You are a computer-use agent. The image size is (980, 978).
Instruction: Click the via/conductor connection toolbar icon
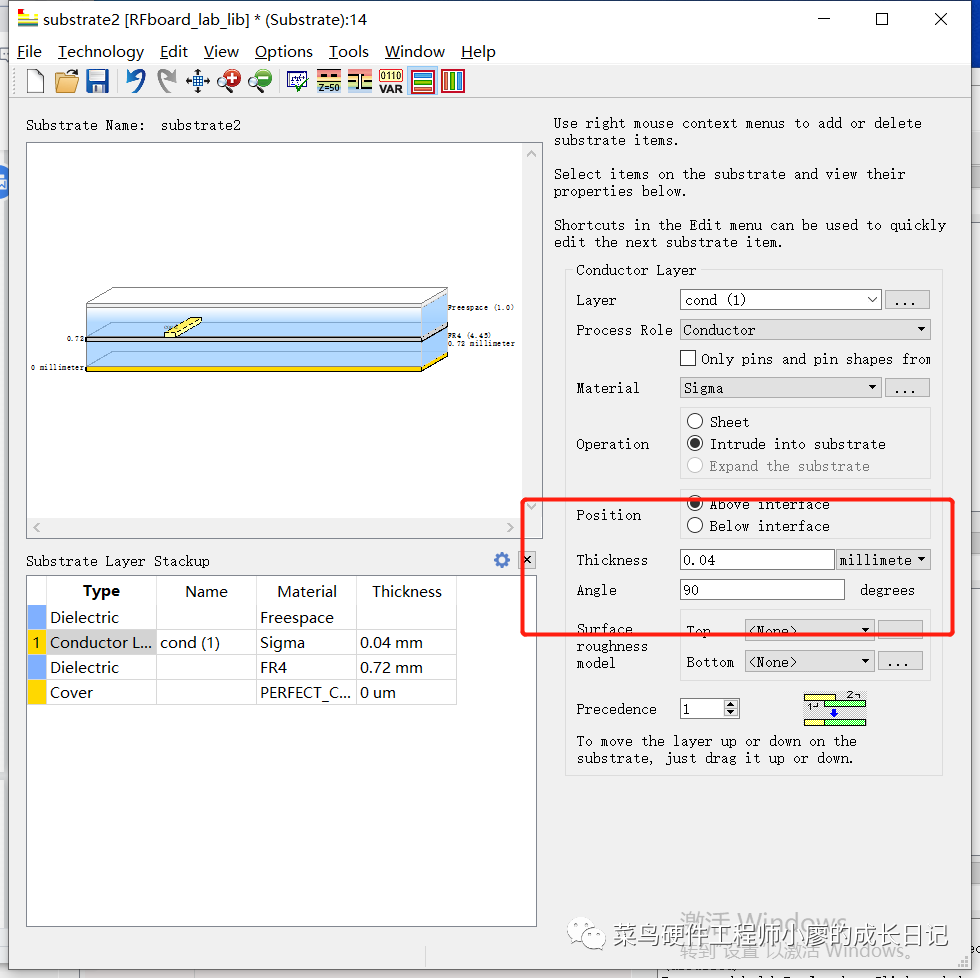(x=360, y=81)
